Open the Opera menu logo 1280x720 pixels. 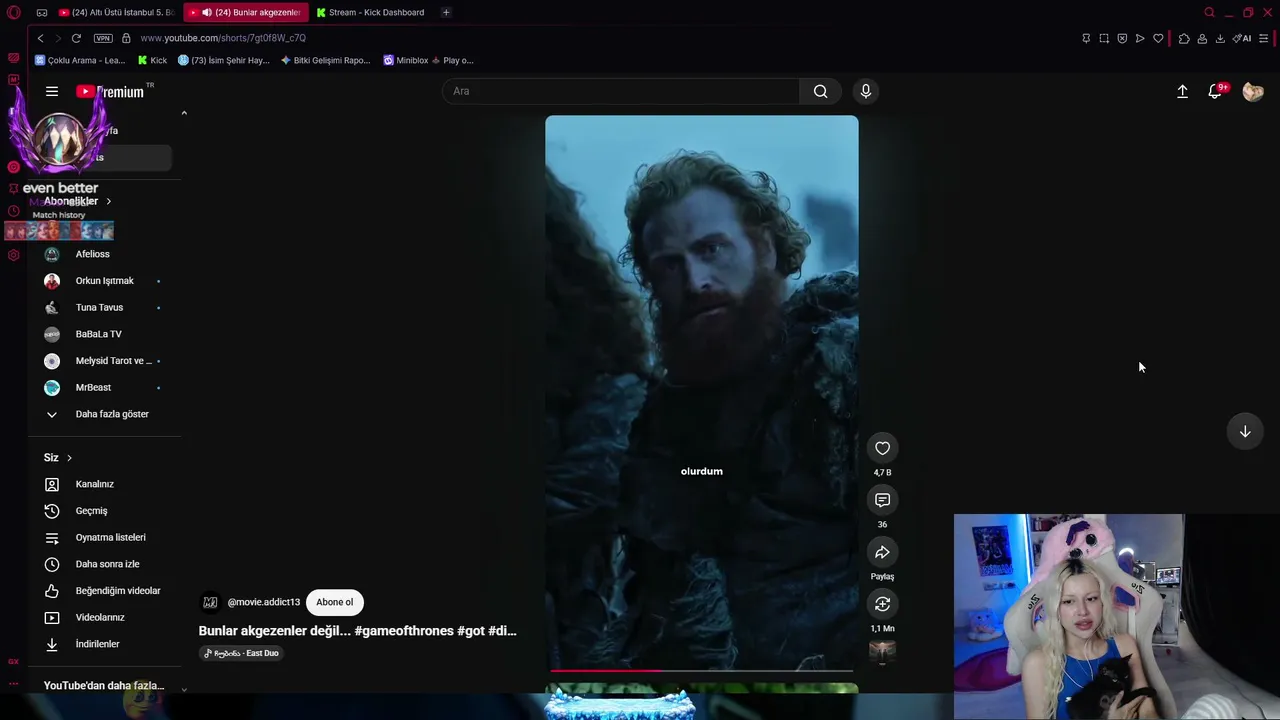[x=13, y=12]
